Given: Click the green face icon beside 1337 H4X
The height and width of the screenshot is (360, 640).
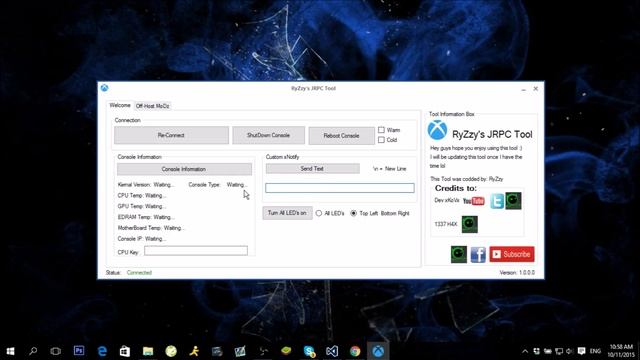Looking at the screenshot, I should (x=469, y=224).
